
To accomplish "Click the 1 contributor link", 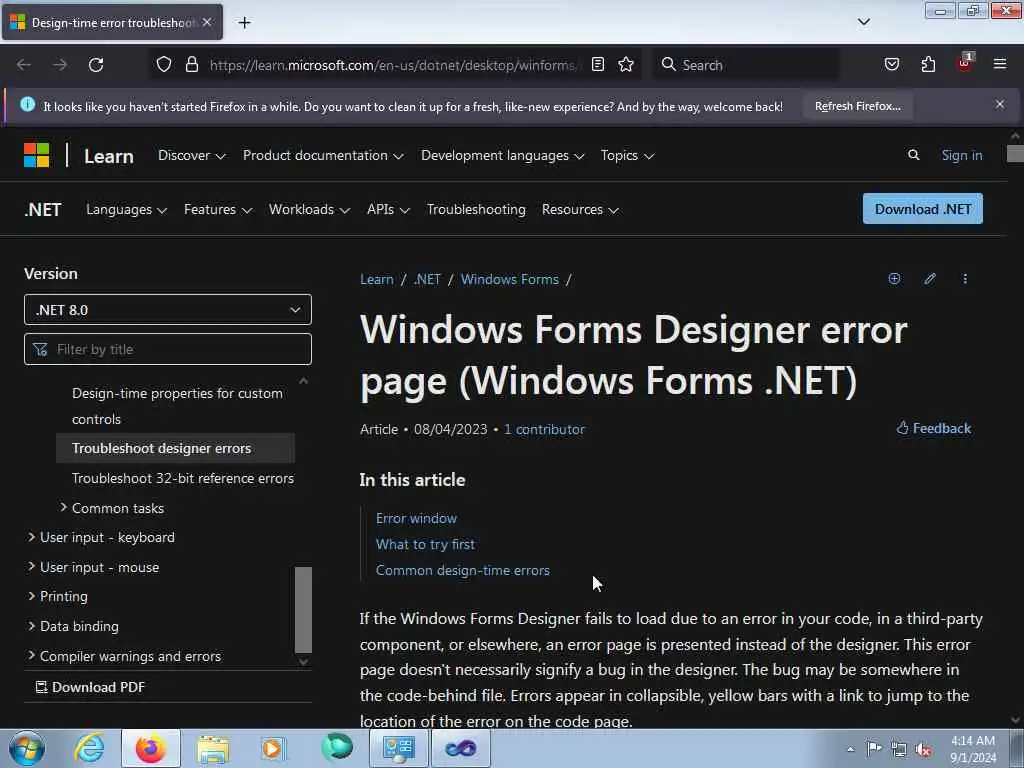I will click(x=544, y=429).
